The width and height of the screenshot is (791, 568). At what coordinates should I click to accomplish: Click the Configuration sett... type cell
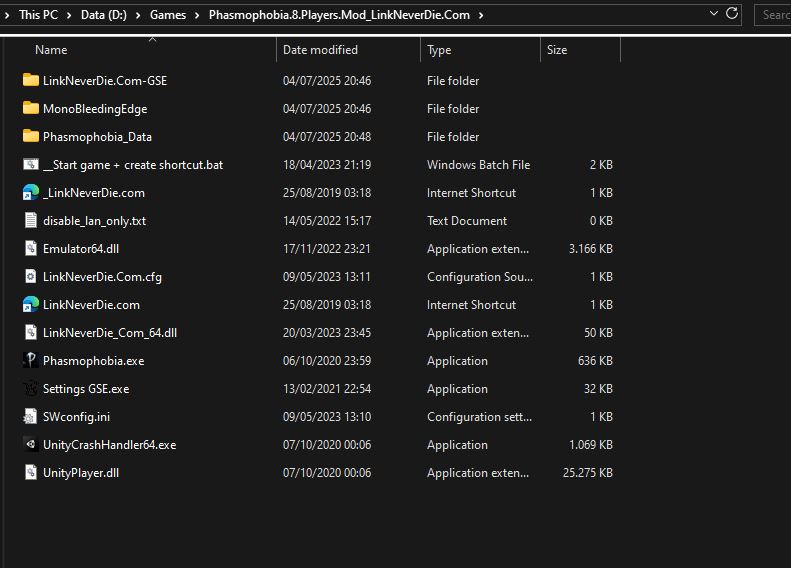(x=479, y=417)
